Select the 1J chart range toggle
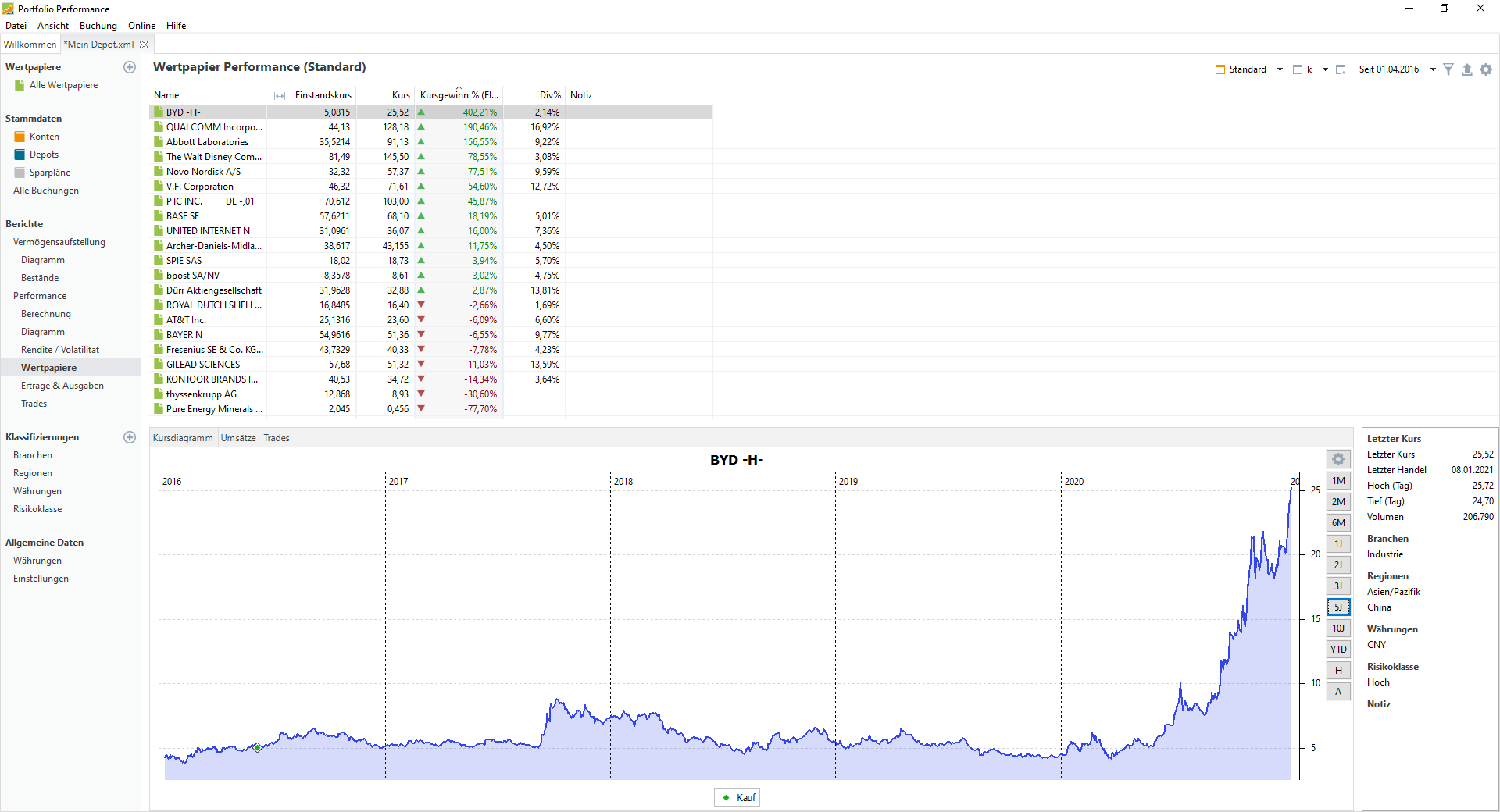The height and width of the screenshot is (812, 1500). click(x=1338, y=544)
